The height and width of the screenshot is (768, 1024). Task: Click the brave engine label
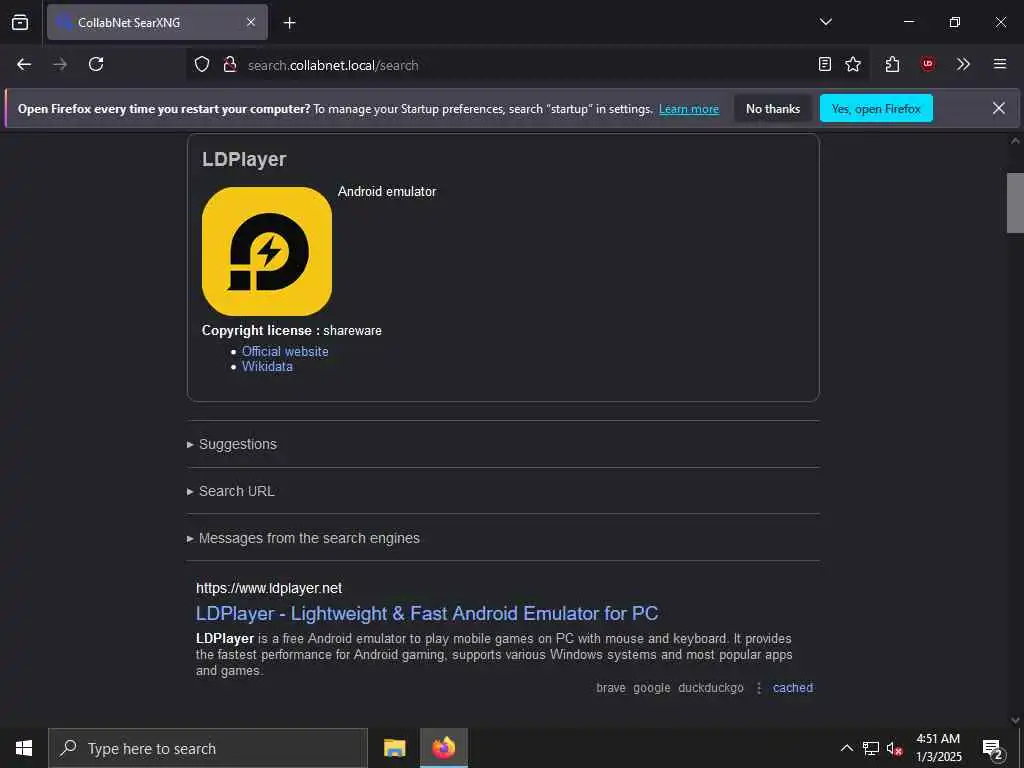point(611,688)
